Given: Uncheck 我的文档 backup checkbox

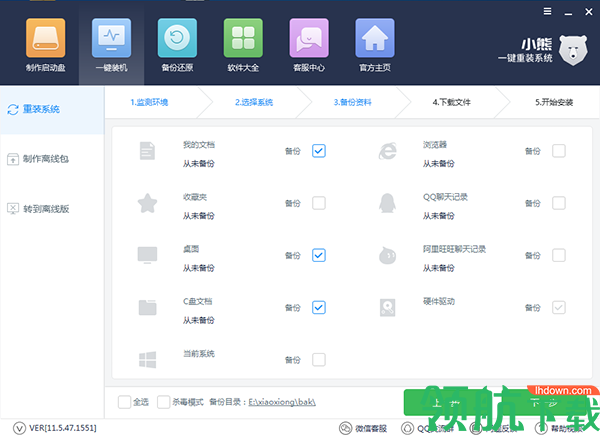Looking at the screenshot, I should 319,151.
